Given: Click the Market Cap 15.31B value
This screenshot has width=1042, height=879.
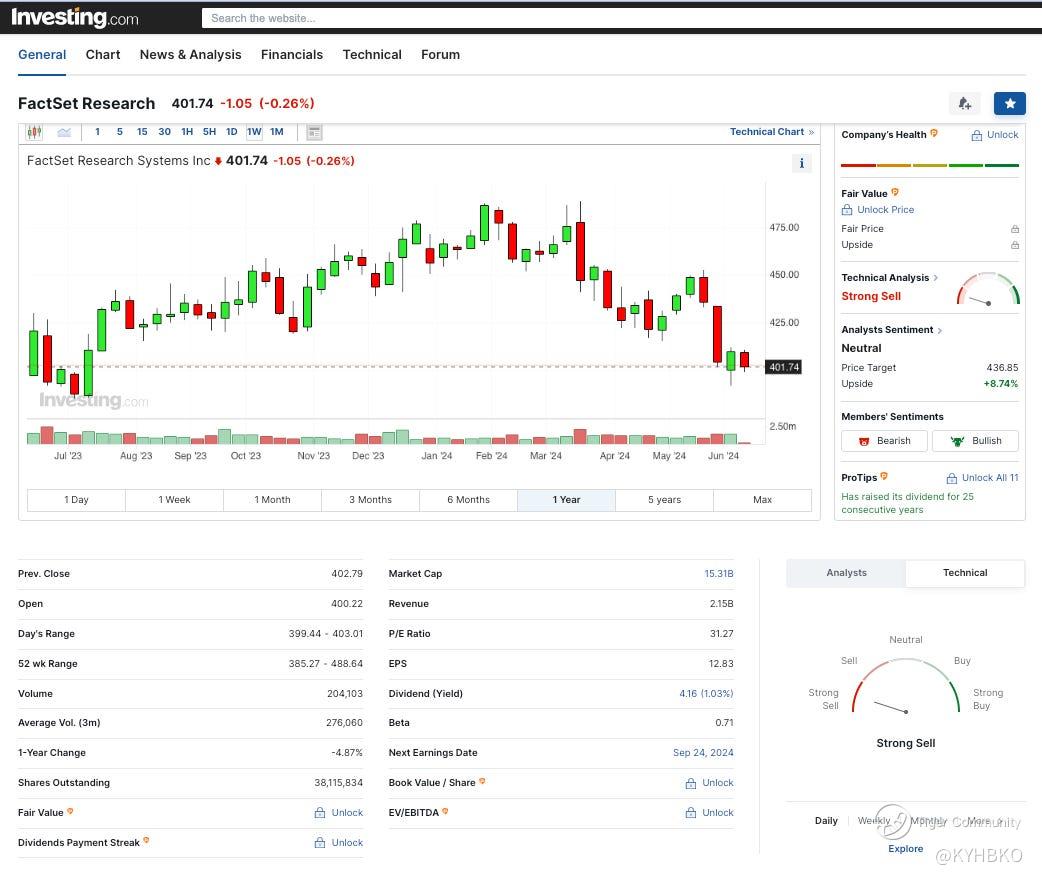Looking at the screenshot, I should coord(718,573).
